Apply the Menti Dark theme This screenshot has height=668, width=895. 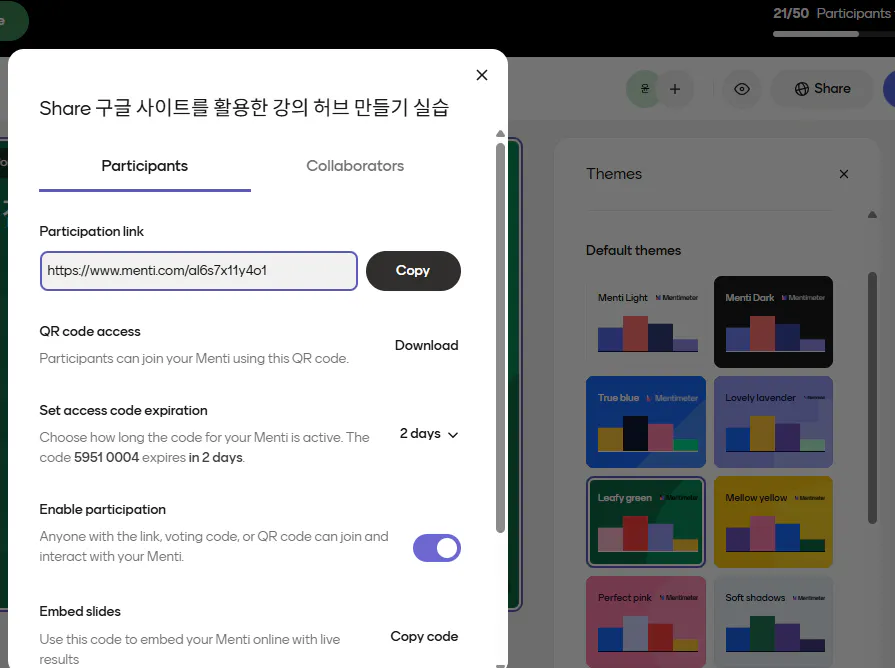point(773,322)
